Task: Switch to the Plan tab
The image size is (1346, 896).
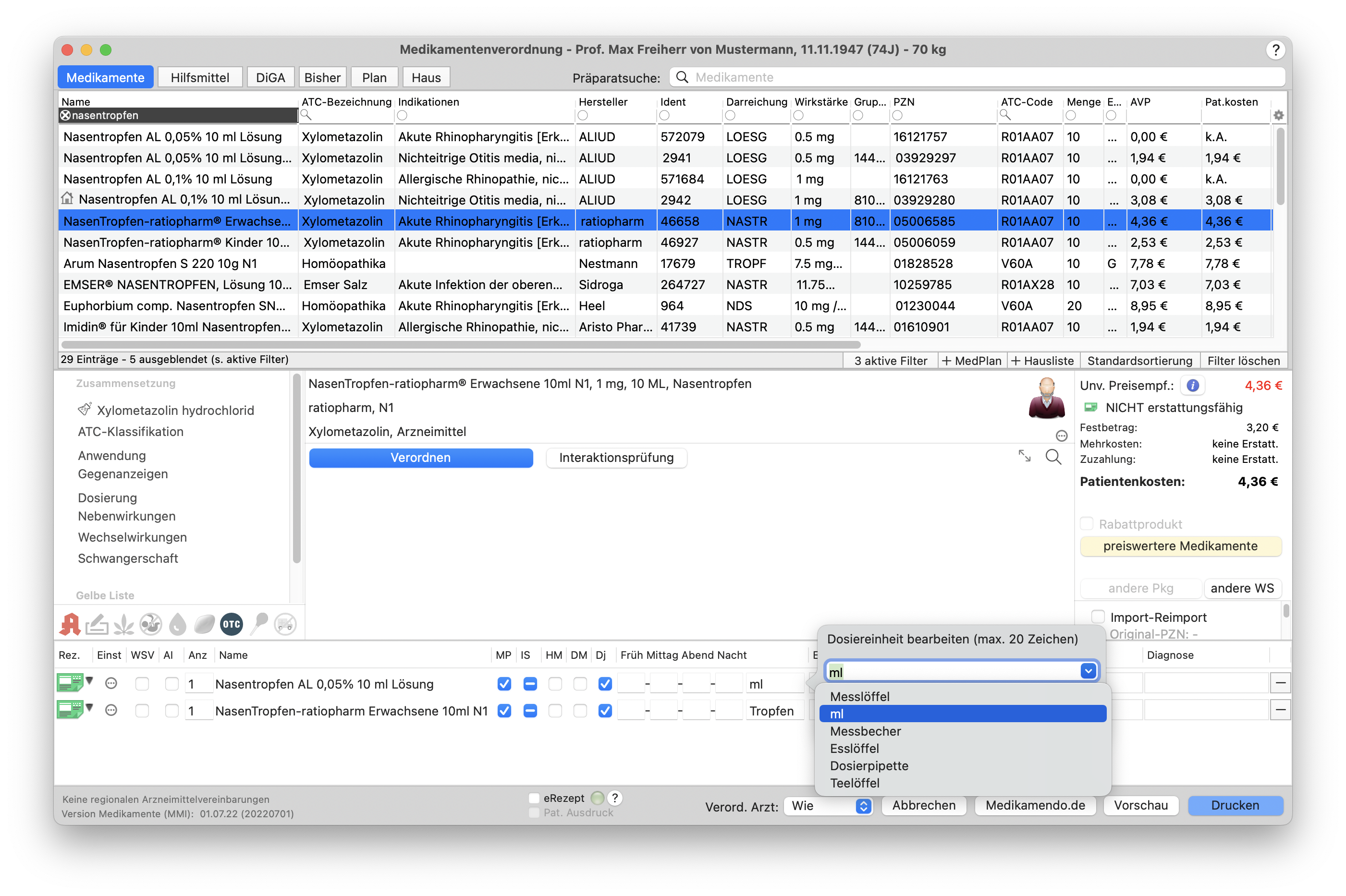Action: point(374,77)
